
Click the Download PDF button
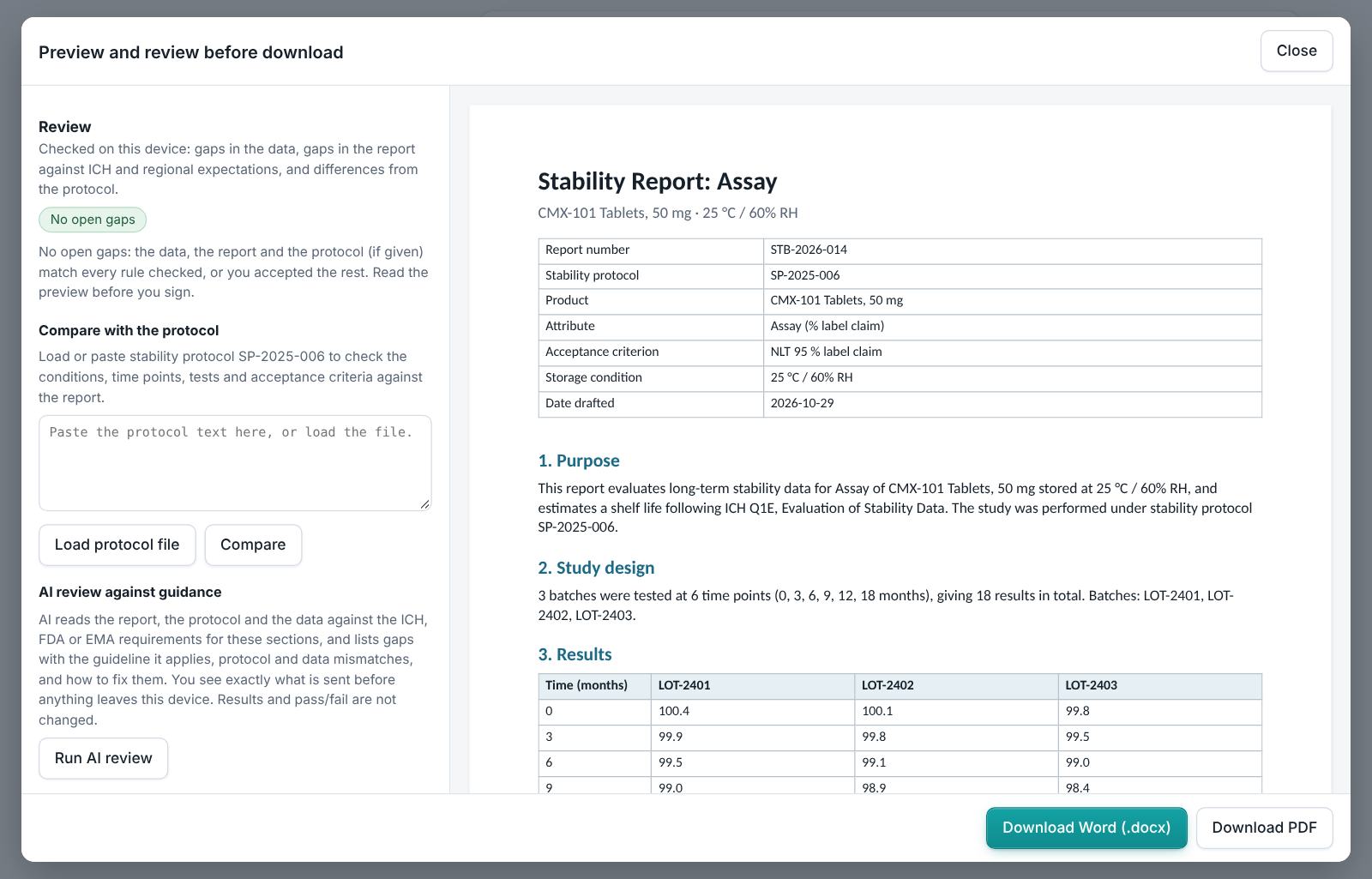pyautogui.click(x=1264, y=828)
